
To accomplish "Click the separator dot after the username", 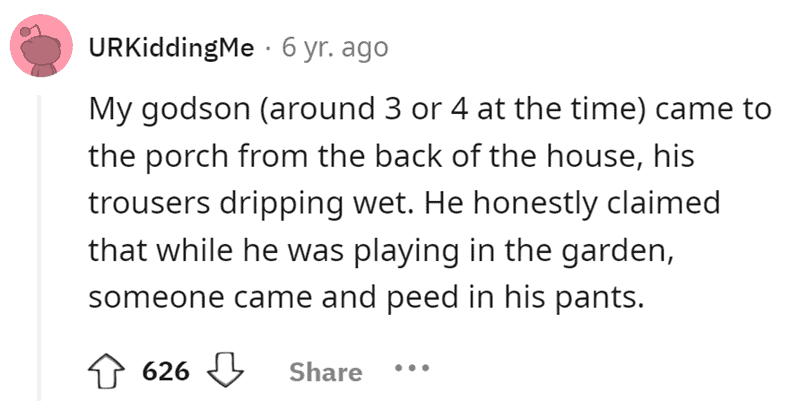I will point(270,47).
